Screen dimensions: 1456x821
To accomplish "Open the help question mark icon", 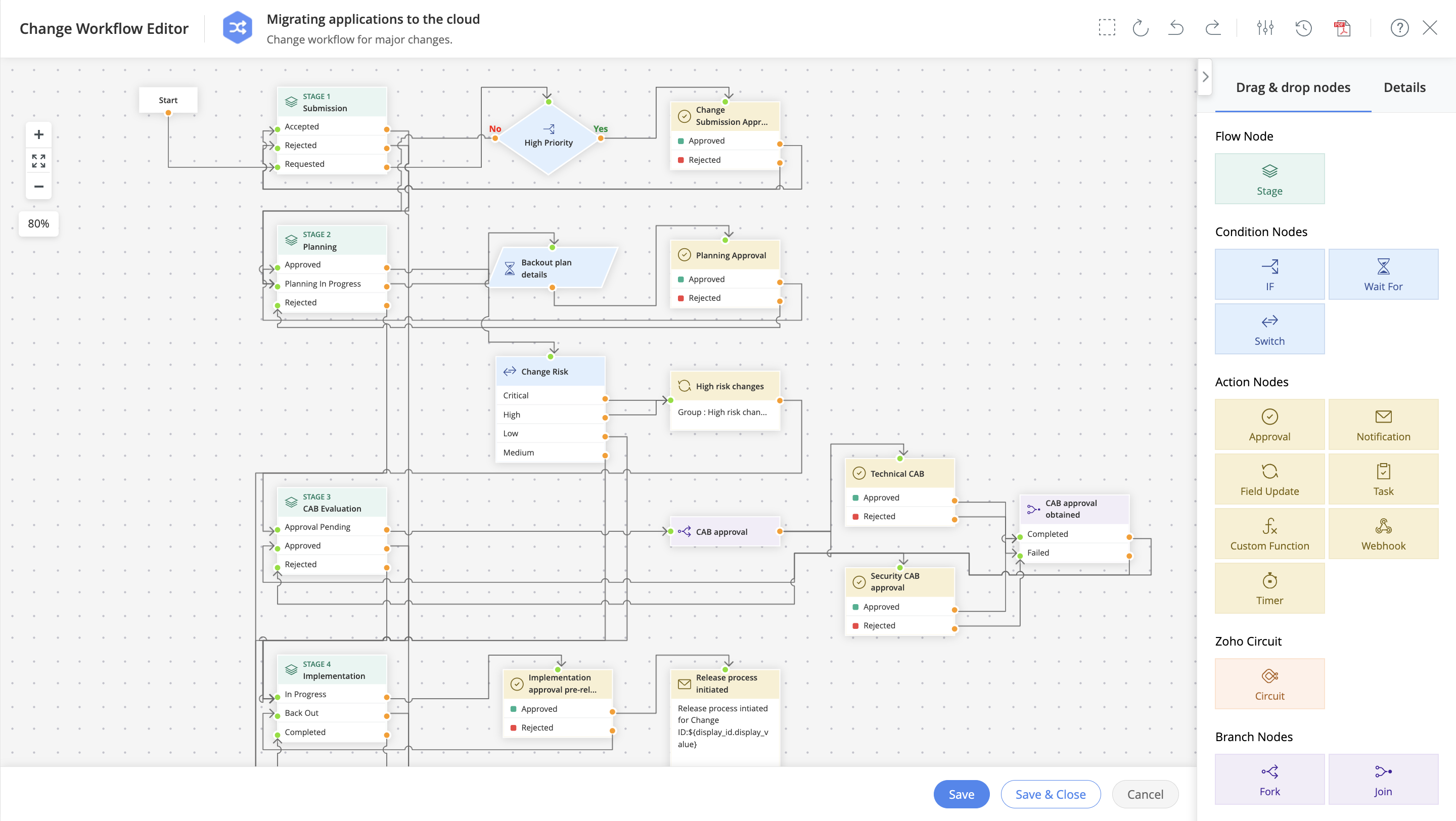I will pos(1399,28).
